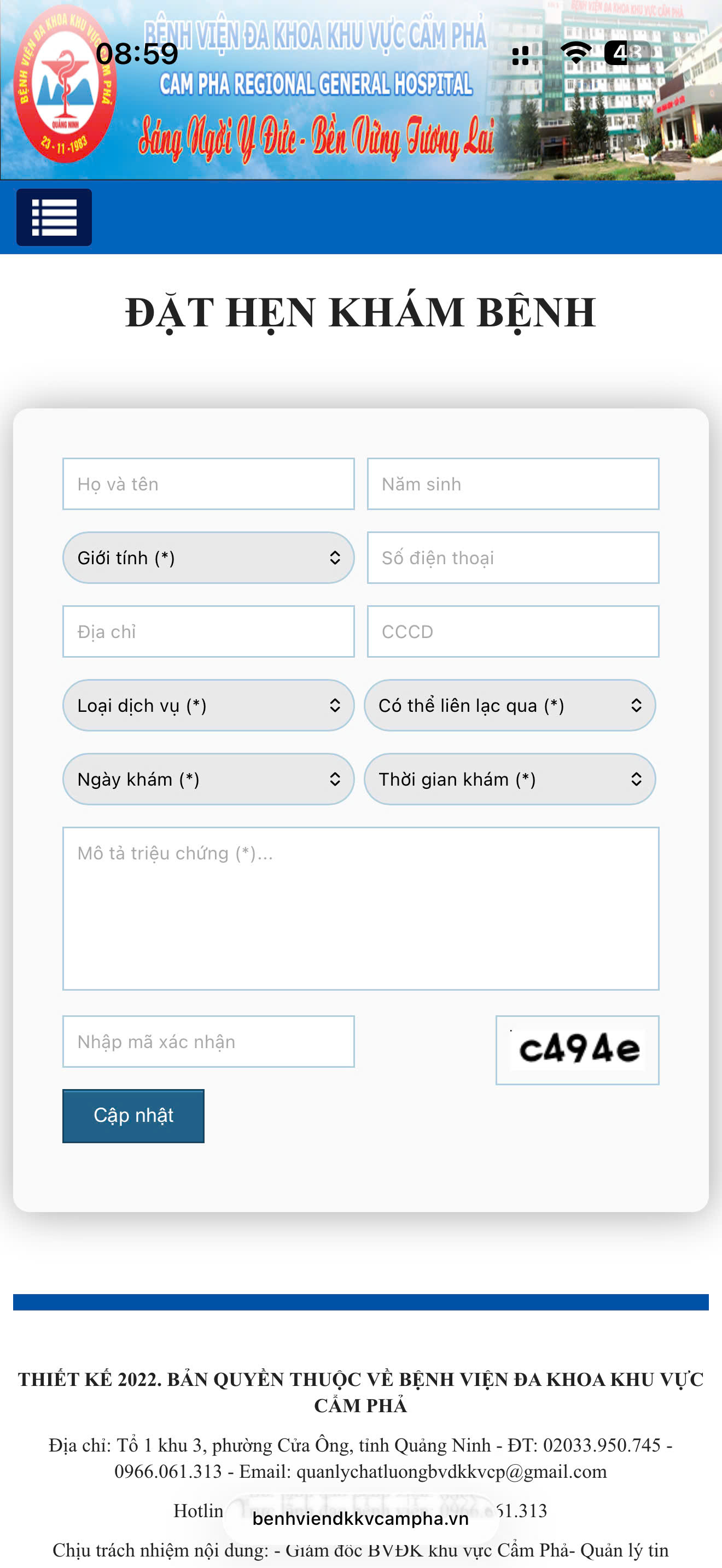722x1568 pixels.
Task: Tap the Wi-Fi status icon
Action: point(575,54)
